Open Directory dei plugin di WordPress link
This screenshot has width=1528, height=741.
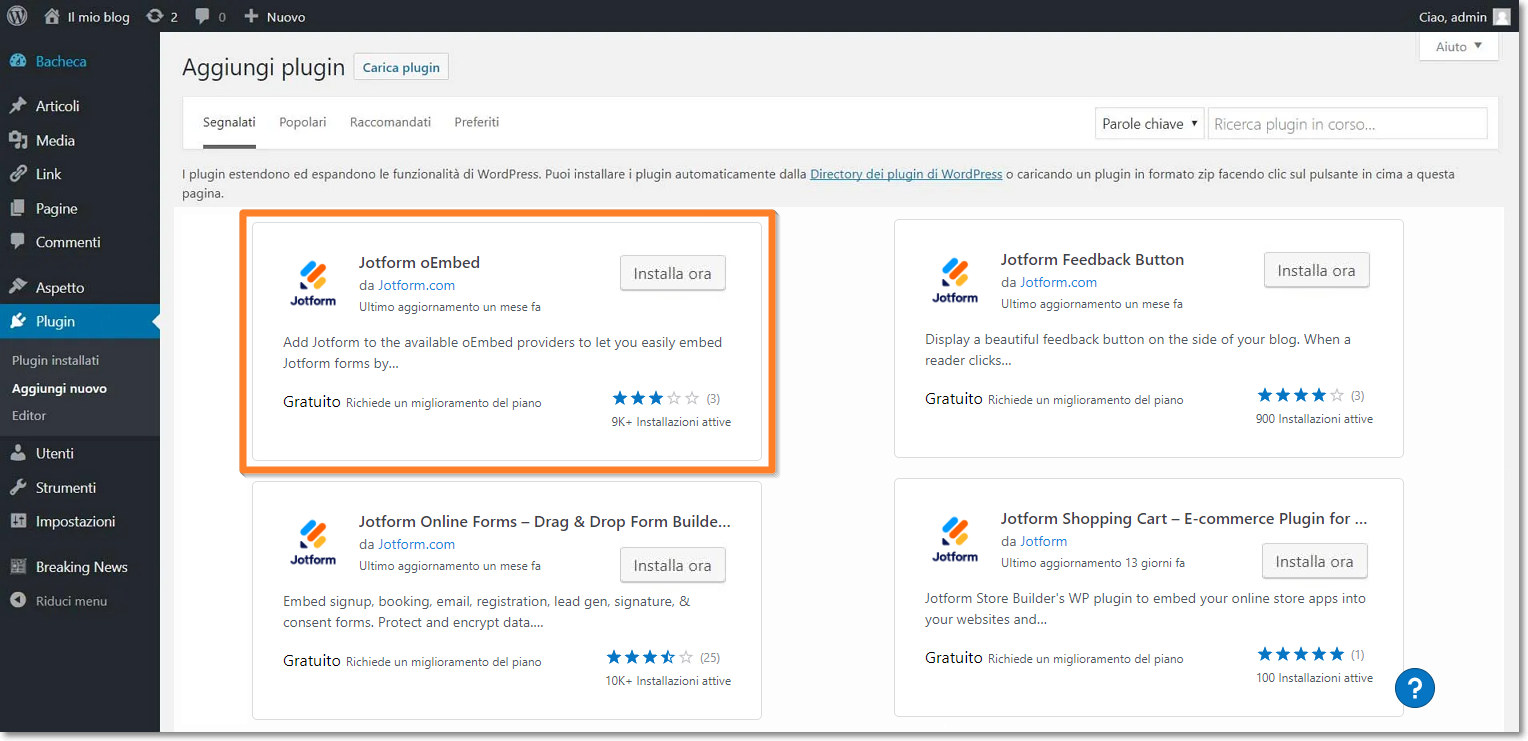(x=906, y=174)
